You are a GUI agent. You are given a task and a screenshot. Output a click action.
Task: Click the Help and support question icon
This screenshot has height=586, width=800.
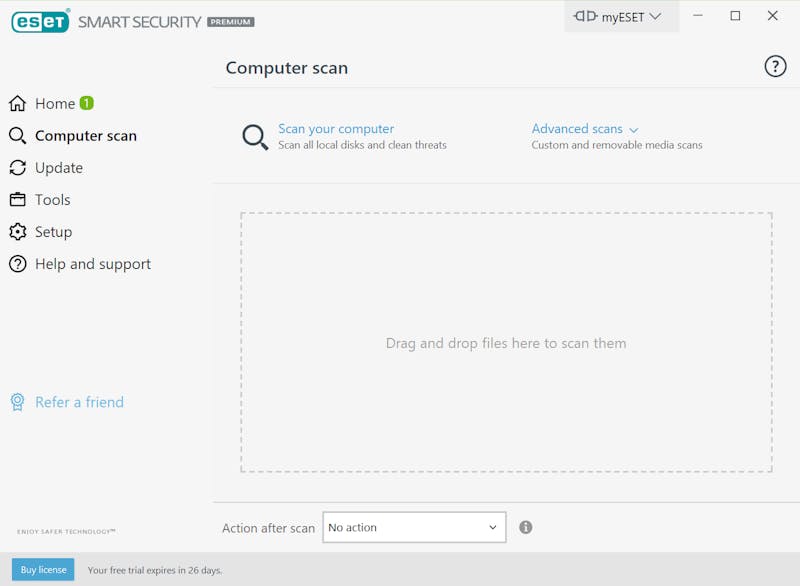[x=17, y=264]
